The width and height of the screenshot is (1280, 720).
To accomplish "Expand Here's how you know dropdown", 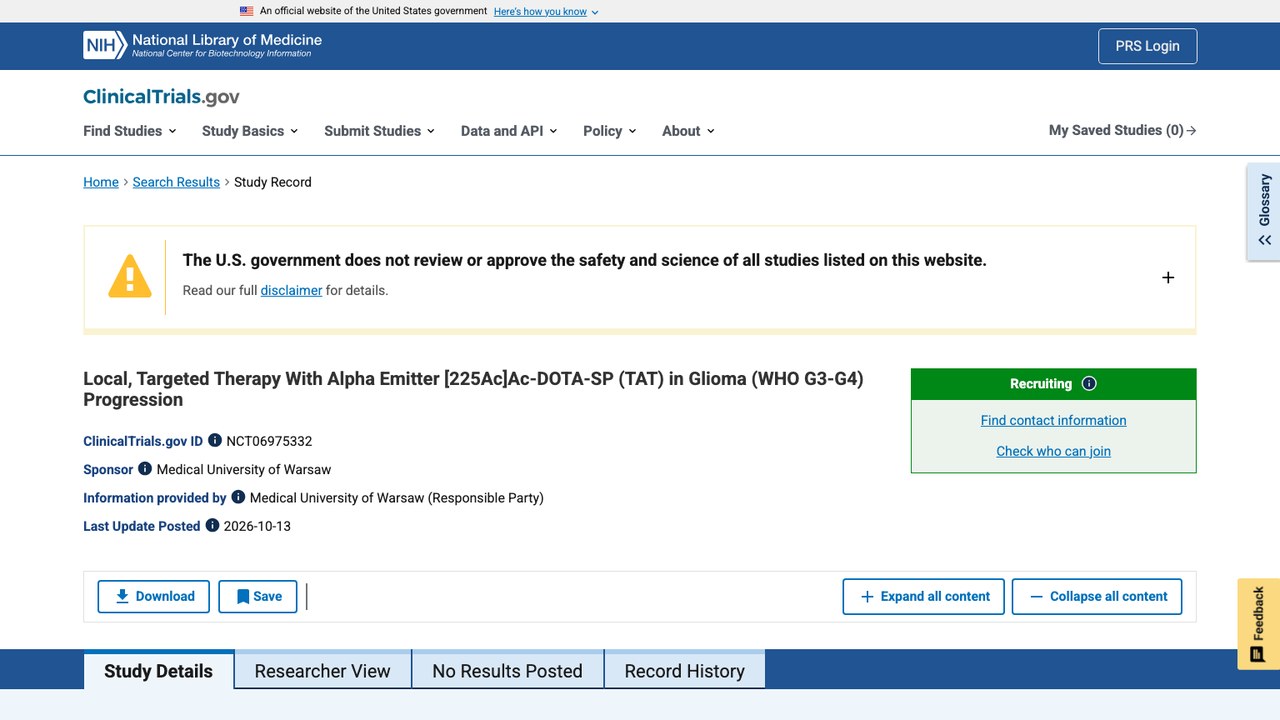I will point(546,12).
